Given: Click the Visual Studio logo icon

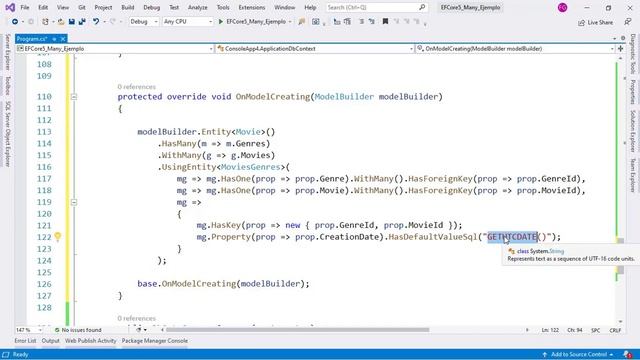Looking at the screenshot, I should click(10, 7).
